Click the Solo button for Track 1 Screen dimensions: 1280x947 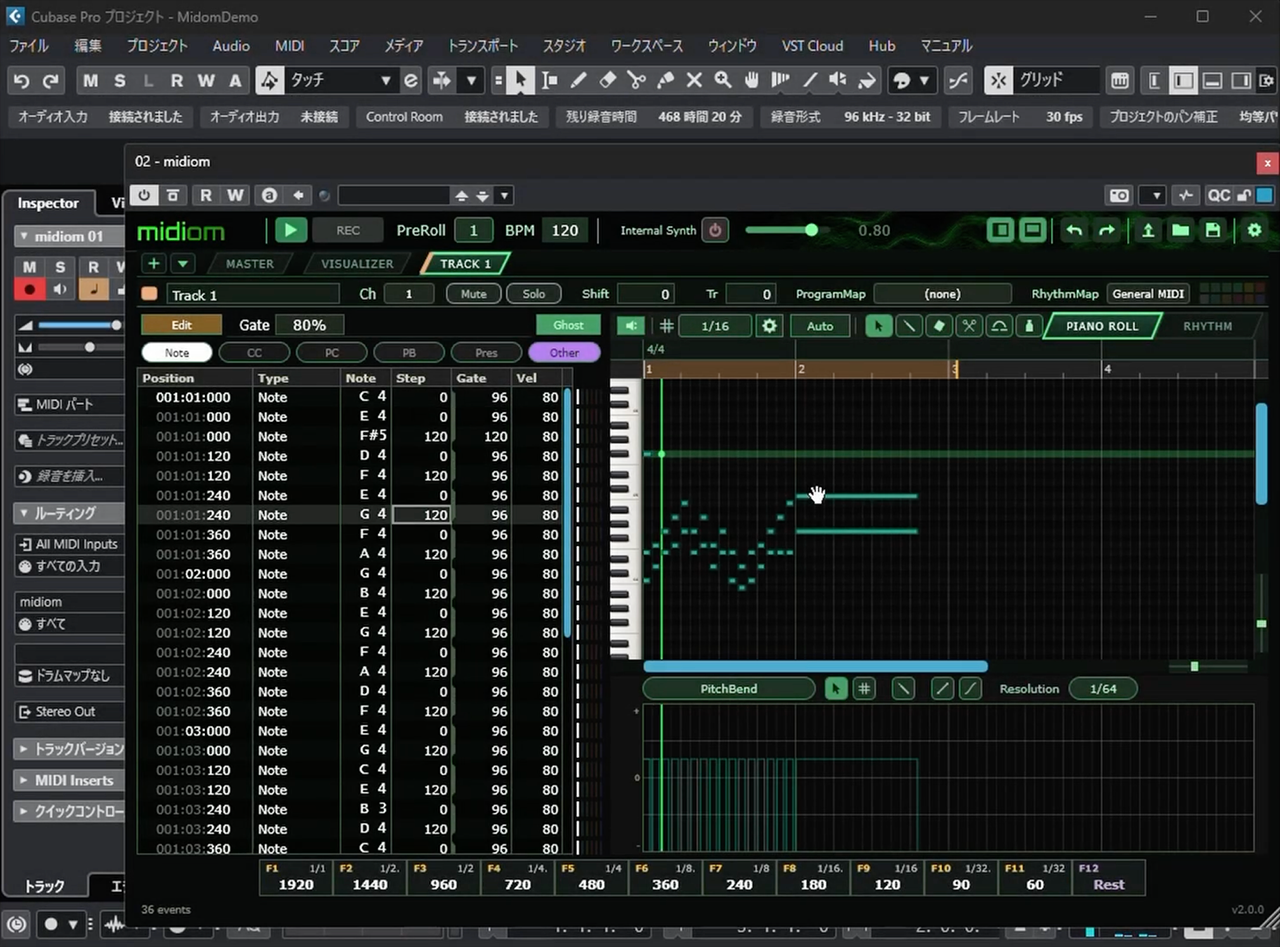click(x=534, y=294)
